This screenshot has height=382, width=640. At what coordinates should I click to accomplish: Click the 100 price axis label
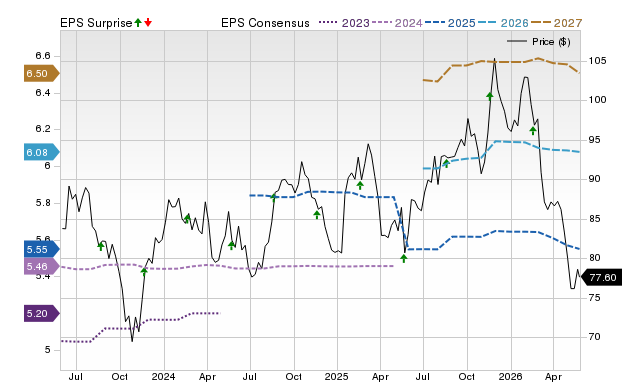(x=597, y=100)
